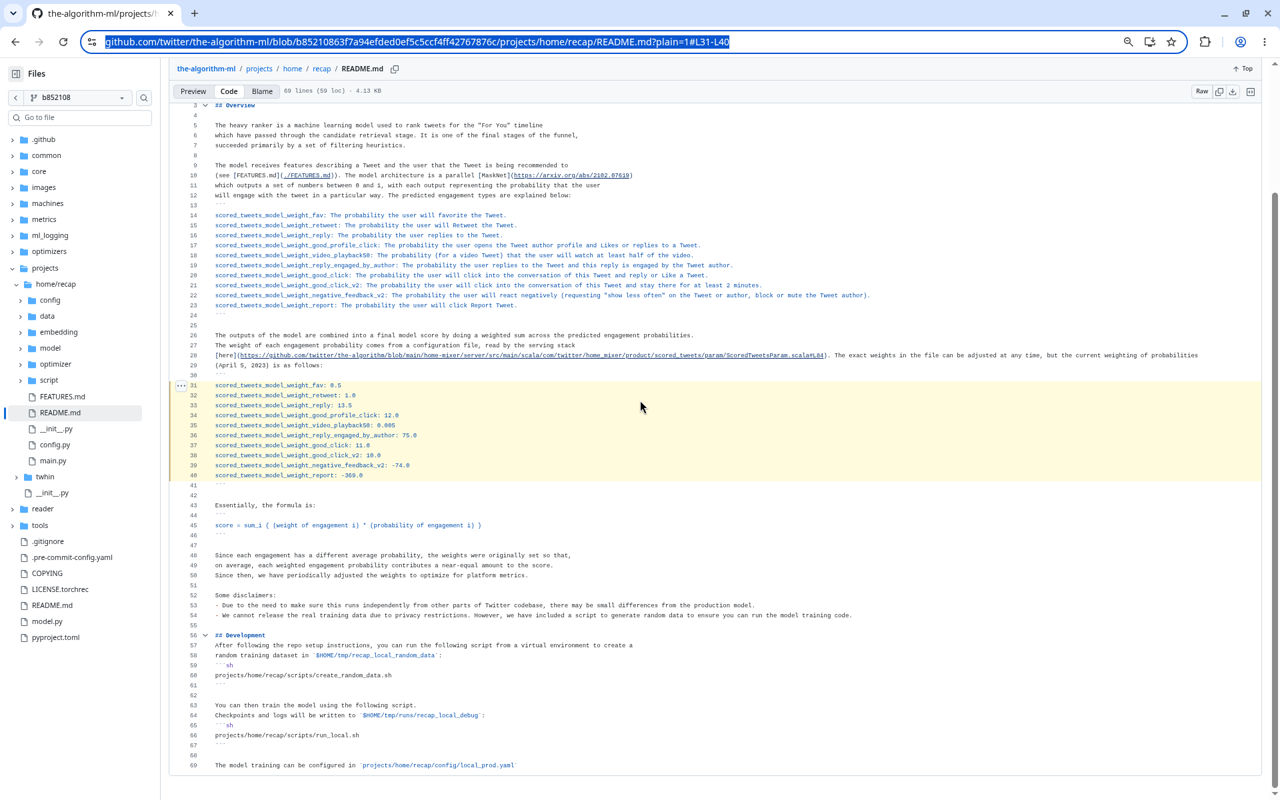Collapse the file tree panel icon
This screenshot has height=800, width=1280.
pos(16,74)
